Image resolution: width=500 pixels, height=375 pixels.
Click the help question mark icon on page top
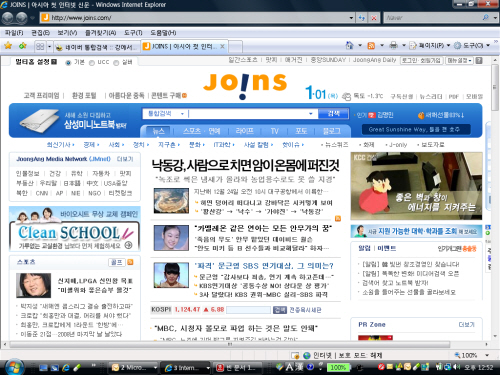(x=479, y=60)
